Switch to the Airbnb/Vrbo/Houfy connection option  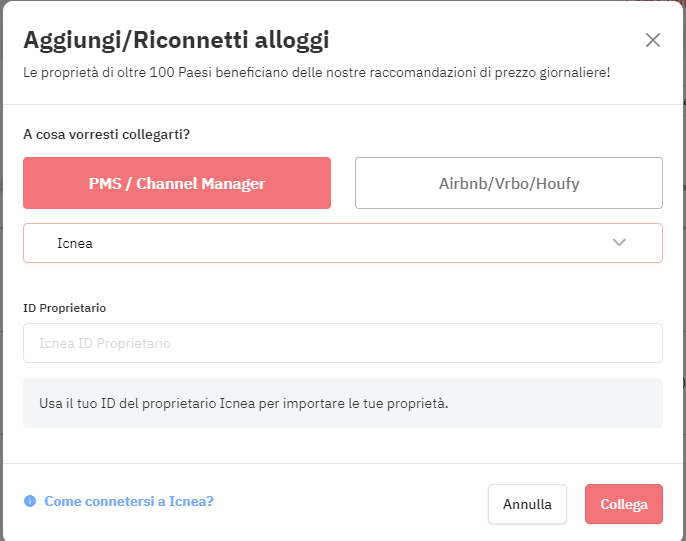tap(509, 183)
